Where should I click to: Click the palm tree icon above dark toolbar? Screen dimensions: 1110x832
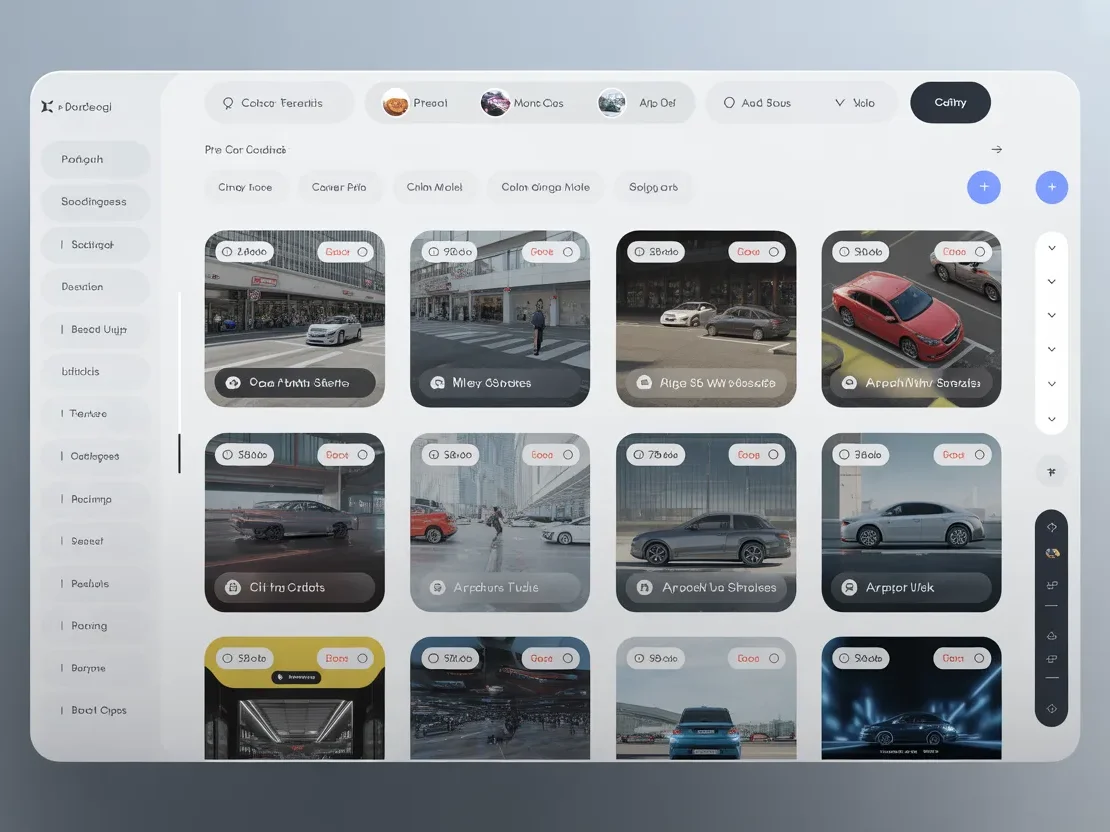[1051, 471]
